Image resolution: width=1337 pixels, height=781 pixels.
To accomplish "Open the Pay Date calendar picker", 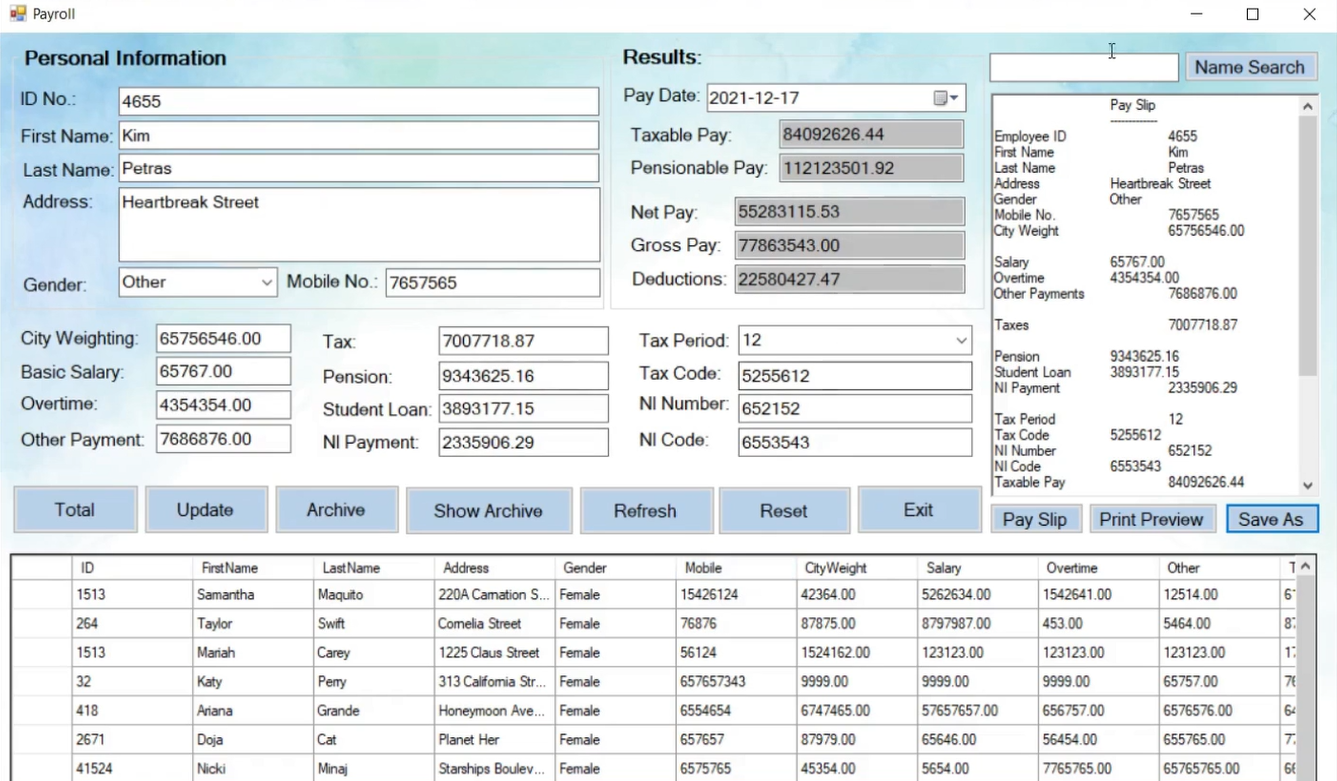I will (x=945, y=98).
